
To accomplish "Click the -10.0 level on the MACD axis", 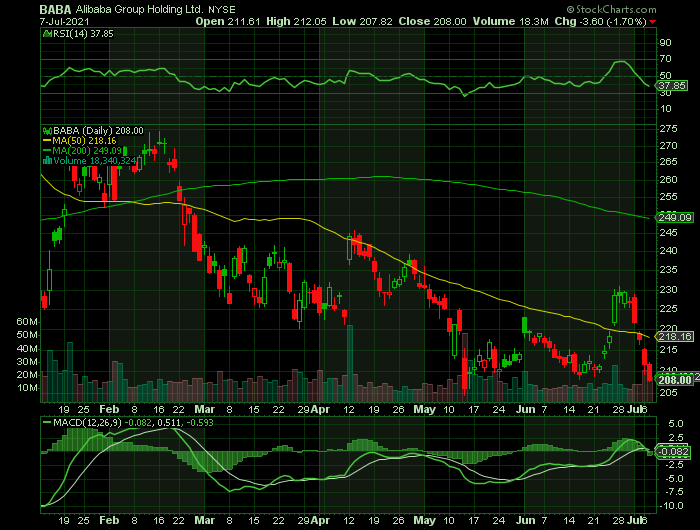I will 672,506.
